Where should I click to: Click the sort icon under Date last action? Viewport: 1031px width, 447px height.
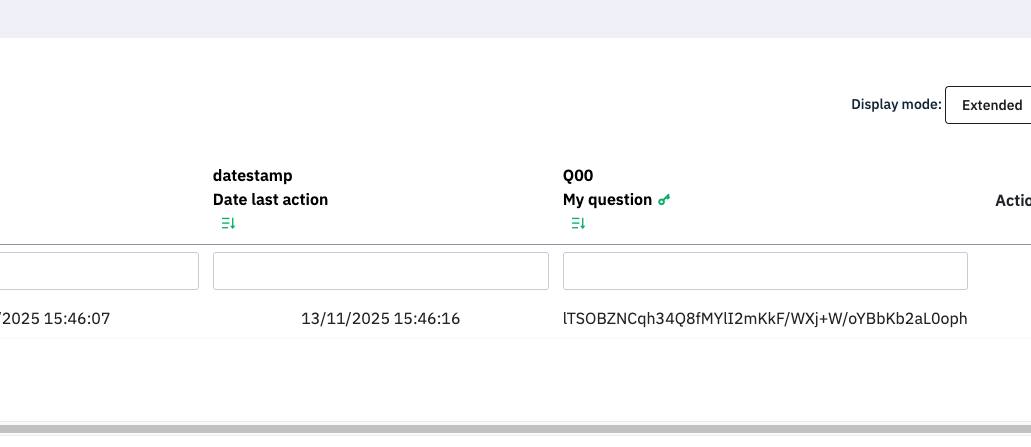tap(228, 223)
